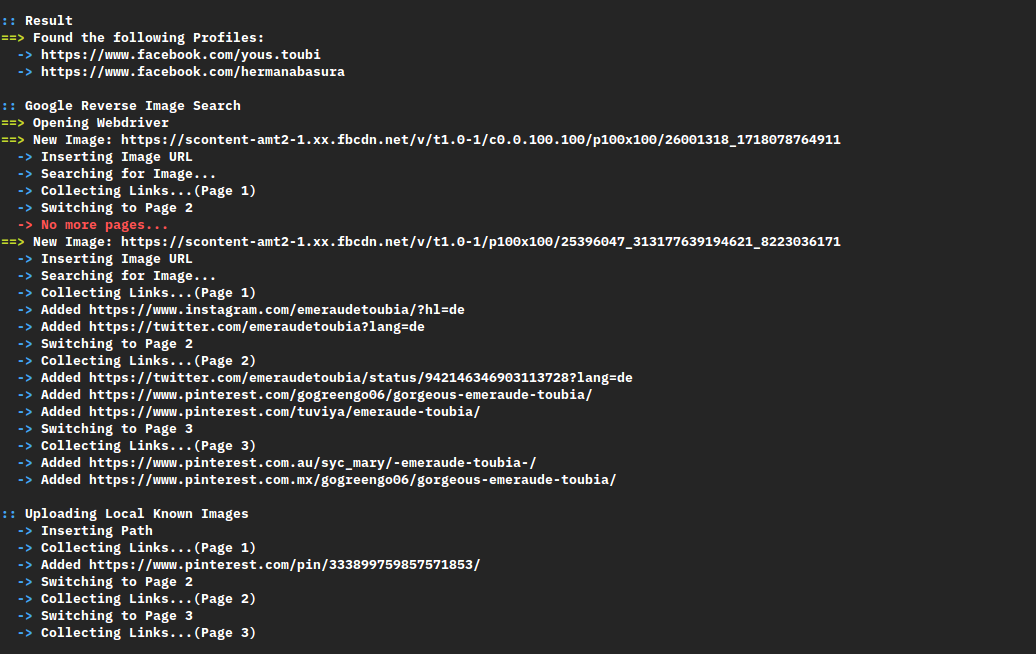
Task: Click the final "Collecting Links...(Page 3)" line
Action: click(x=148, y=633)
